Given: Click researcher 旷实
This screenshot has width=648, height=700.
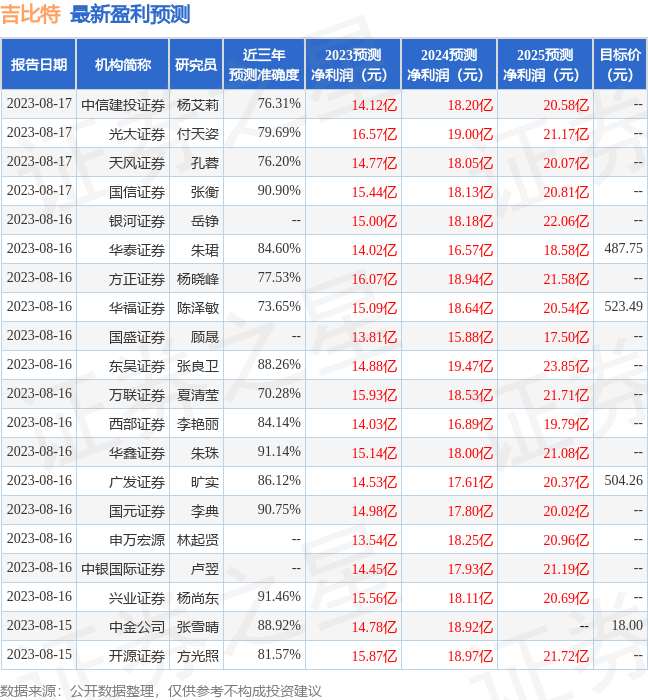Looking at the screenshot, I should (x=205, y=483).
